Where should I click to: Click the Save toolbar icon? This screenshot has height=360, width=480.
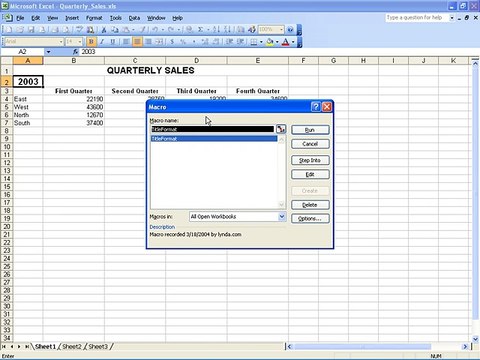pyautogui.click(x=31, y=30)
